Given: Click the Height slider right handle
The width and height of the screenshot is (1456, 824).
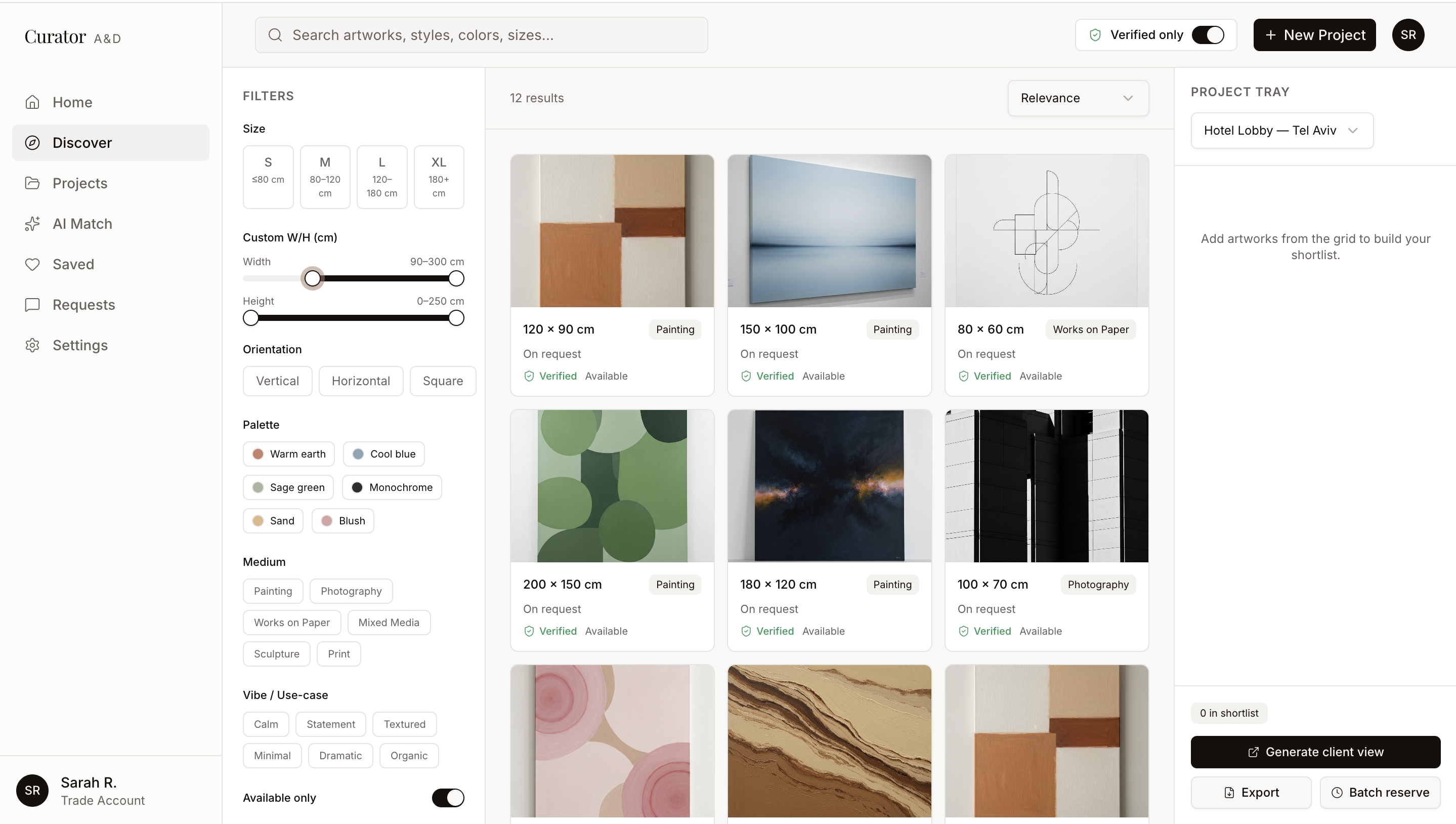Looking at the screenshot, I should (x=456, y=318).
